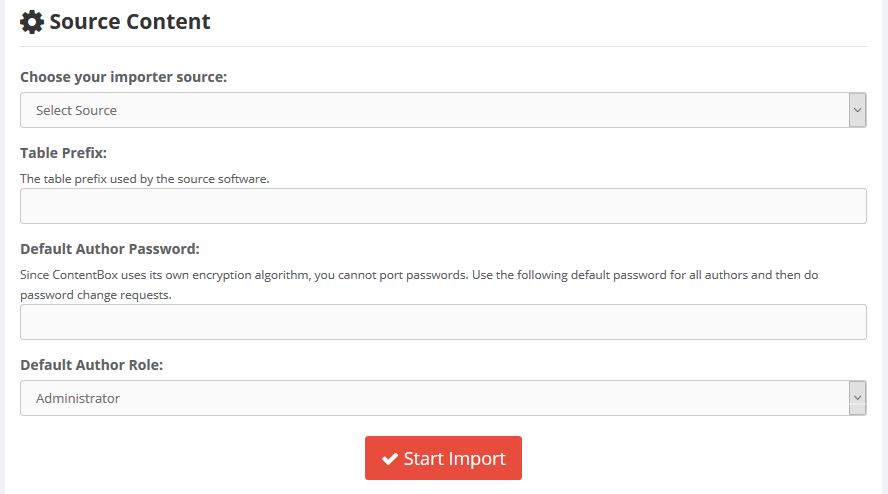Click the "Table Prefix:" label
This screenshot has height=494, width=888.
[x=63, y=153]
